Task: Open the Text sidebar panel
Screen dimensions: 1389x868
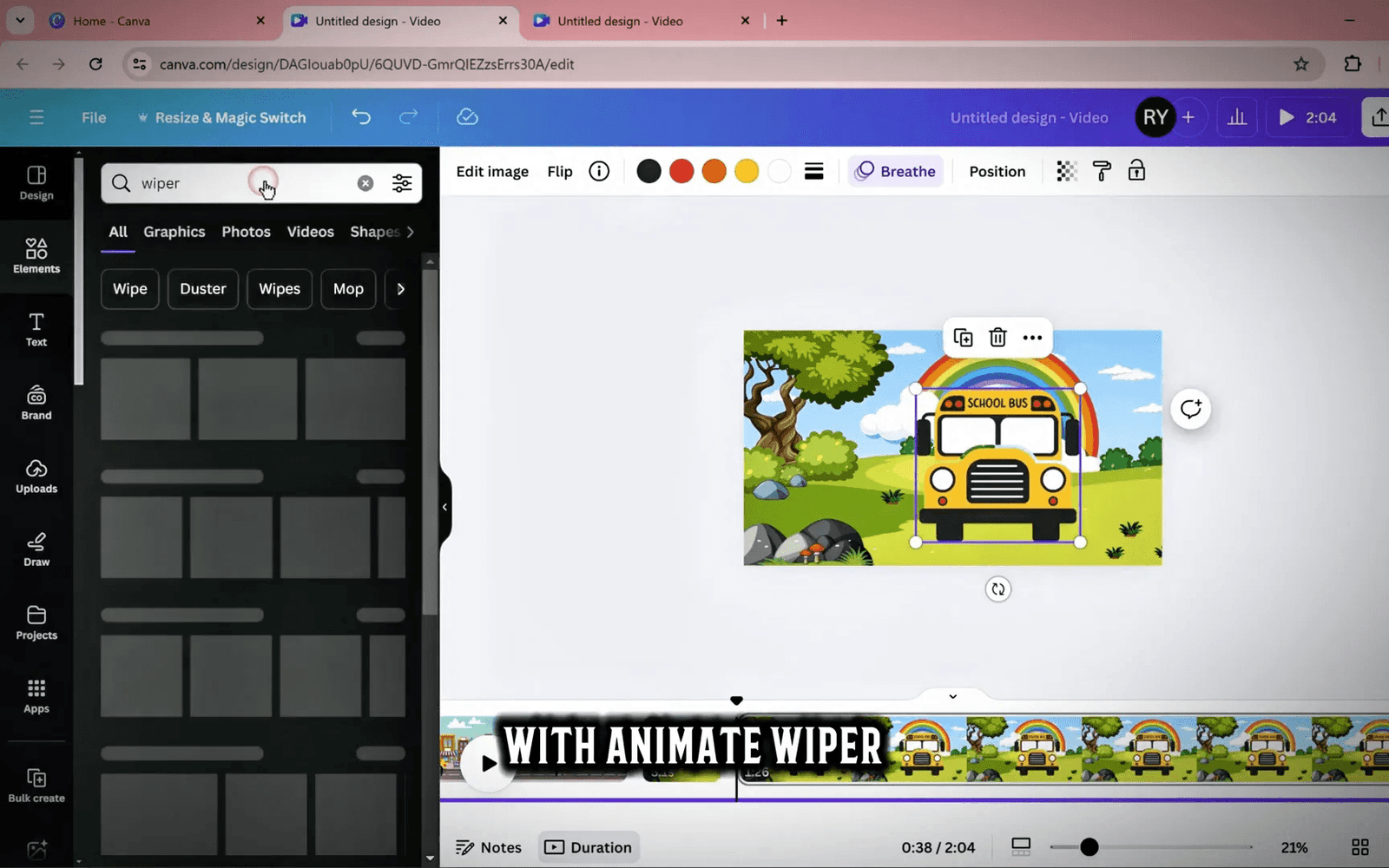Action: pos(36,330)
